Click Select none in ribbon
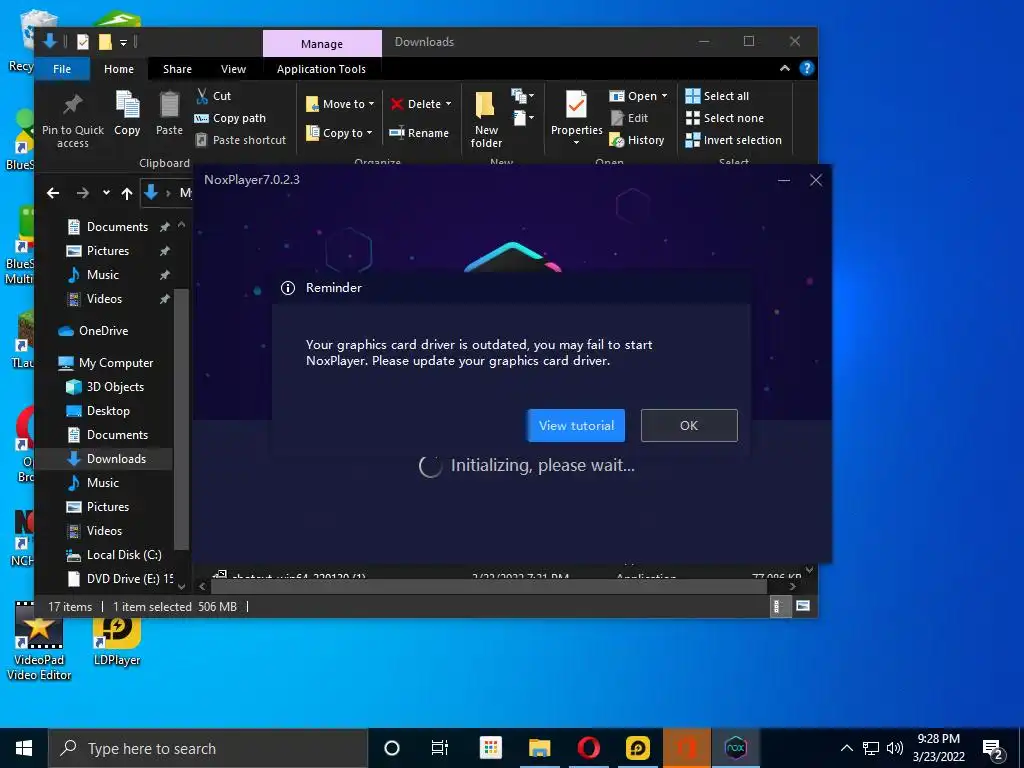Viewport: 1024px width, 768px height. (x=724, y=118)
